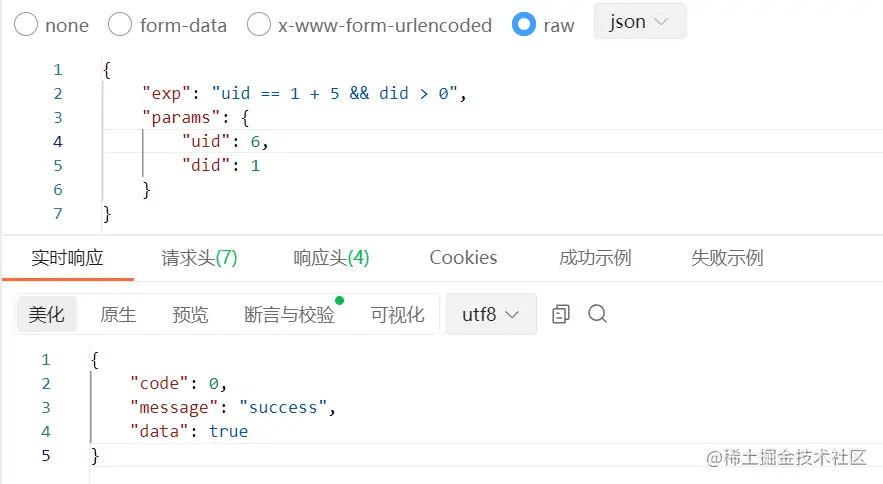Expand the utf8 encoding dropdown

click(x=490, y=314)
